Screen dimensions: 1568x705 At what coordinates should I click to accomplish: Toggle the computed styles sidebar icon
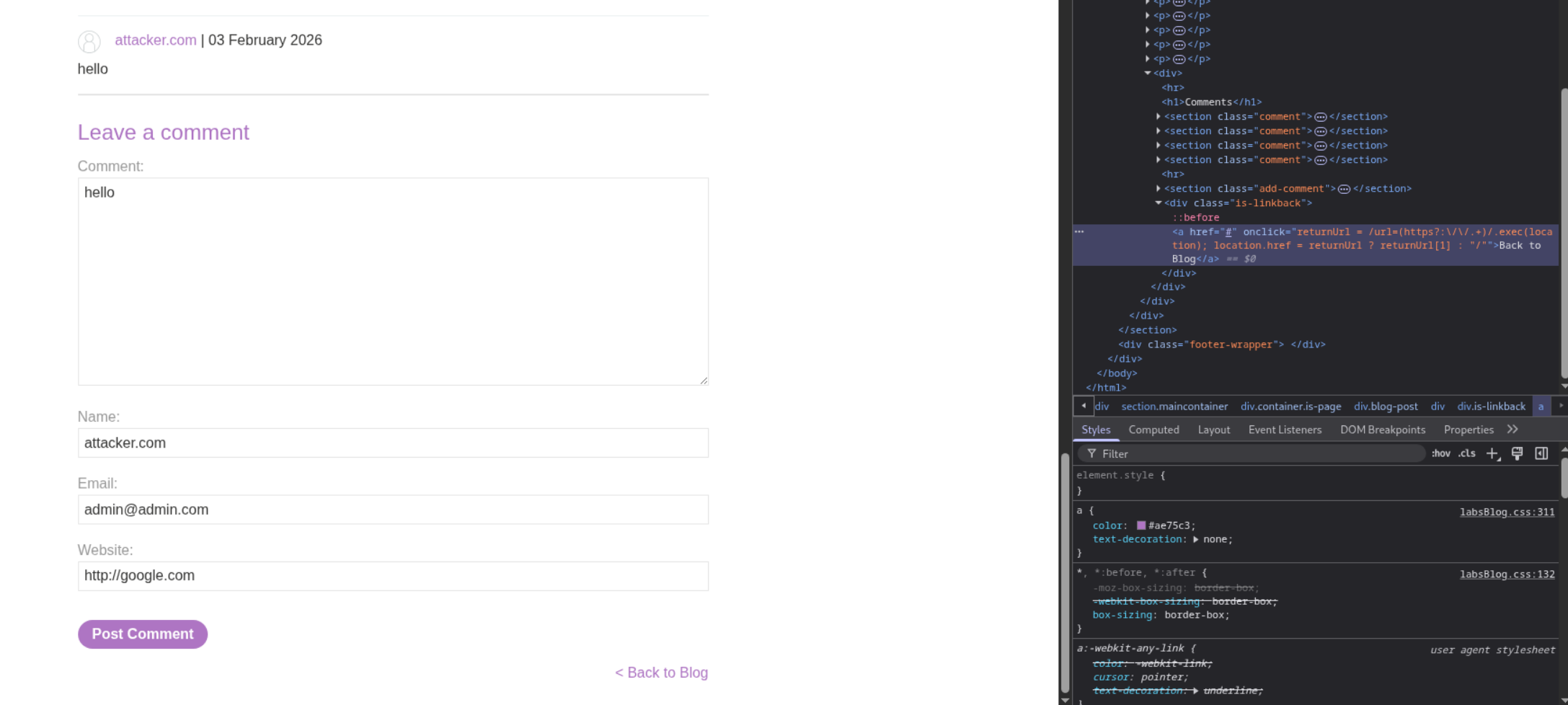[1541, 453]
